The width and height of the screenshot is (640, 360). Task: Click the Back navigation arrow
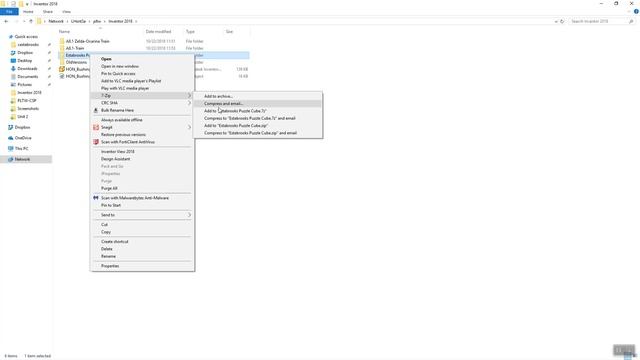[6, 21]
